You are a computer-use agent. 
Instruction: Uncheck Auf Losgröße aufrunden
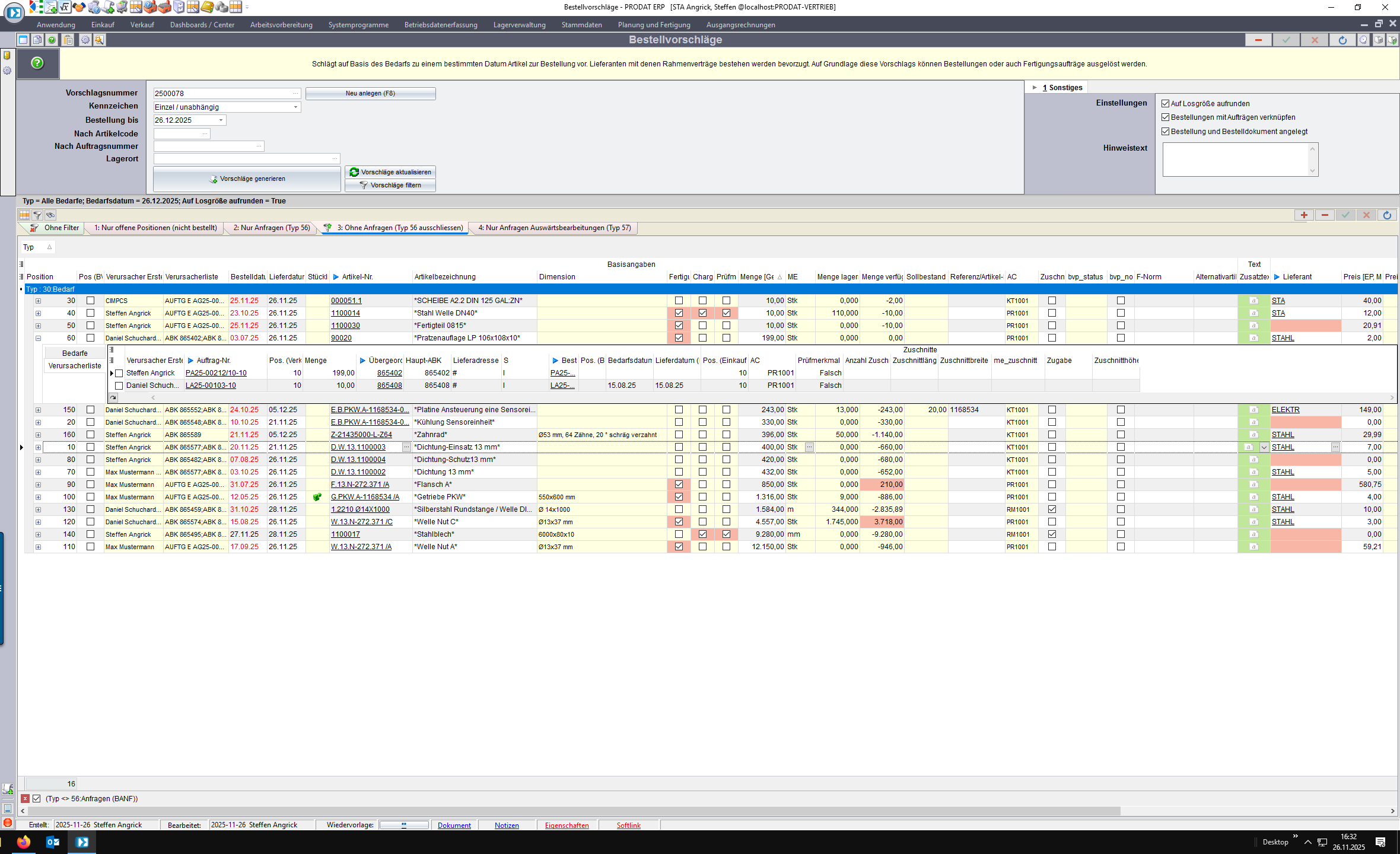(x=1165, y=104)
